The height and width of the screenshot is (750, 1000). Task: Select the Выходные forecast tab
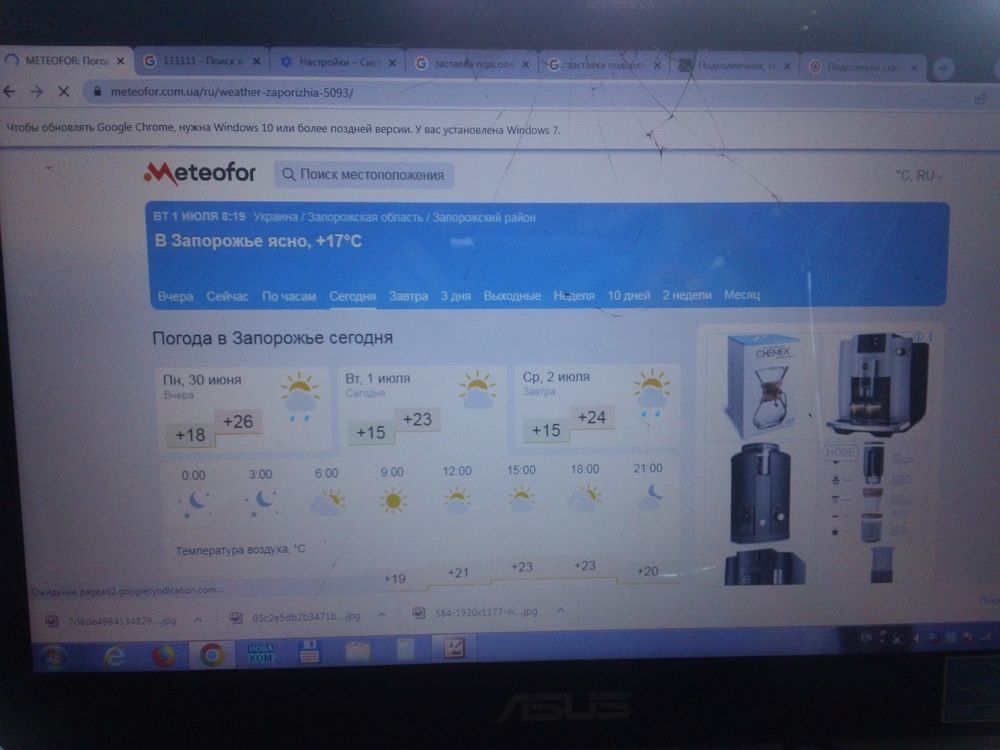pyautogui.click(x=512, y=296)
